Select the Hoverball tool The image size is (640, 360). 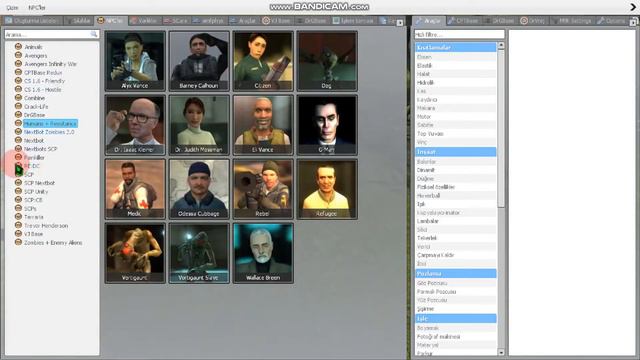click(x=428, y=196)
